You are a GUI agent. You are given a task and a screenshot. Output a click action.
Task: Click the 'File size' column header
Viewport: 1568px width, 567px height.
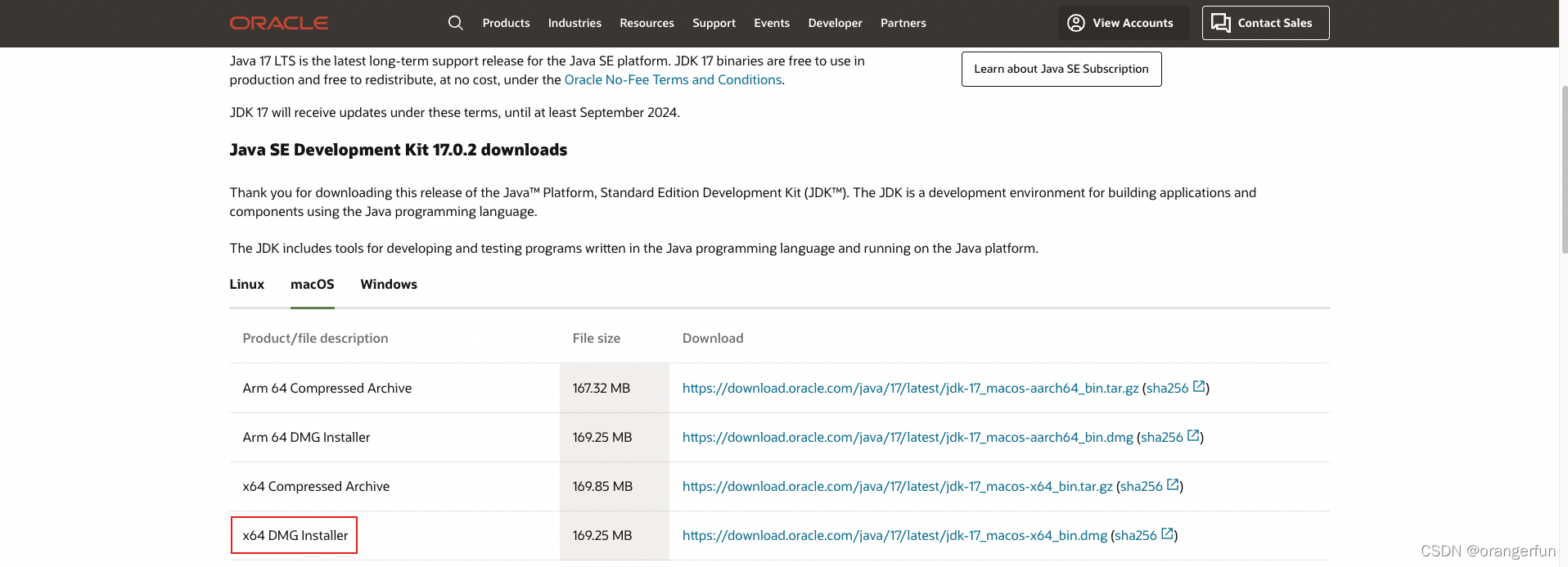(597, 338)
